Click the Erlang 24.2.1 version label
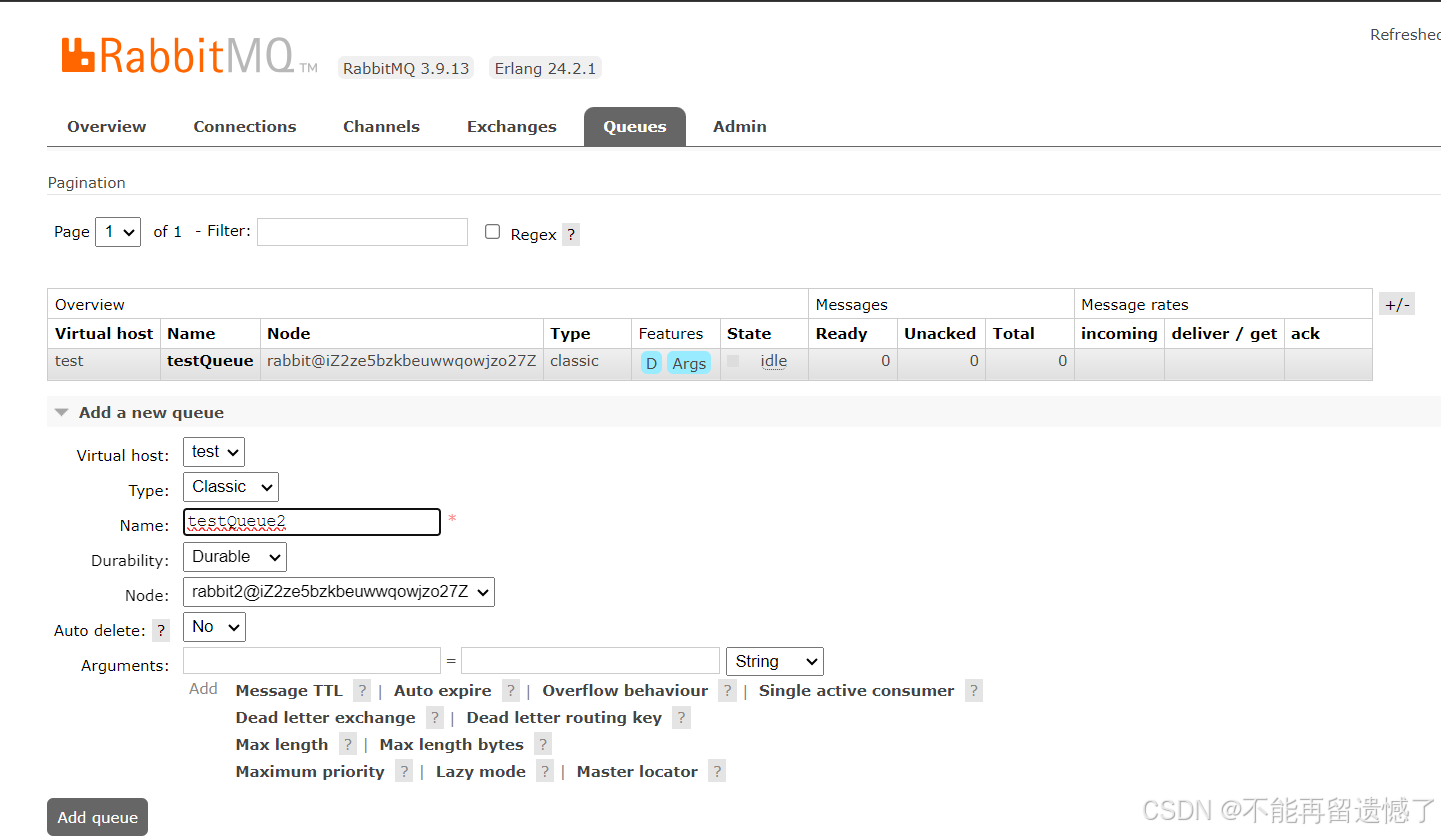The width and height of the screenshot is (1441, 836). click(x=545, y=68)
